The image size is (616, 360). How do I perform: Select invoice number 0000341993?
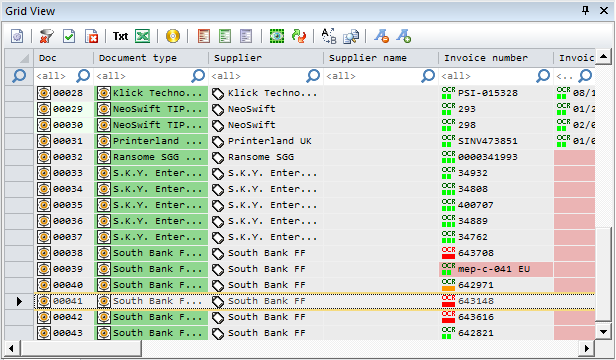pyautogui.click(x=497, y=157)
